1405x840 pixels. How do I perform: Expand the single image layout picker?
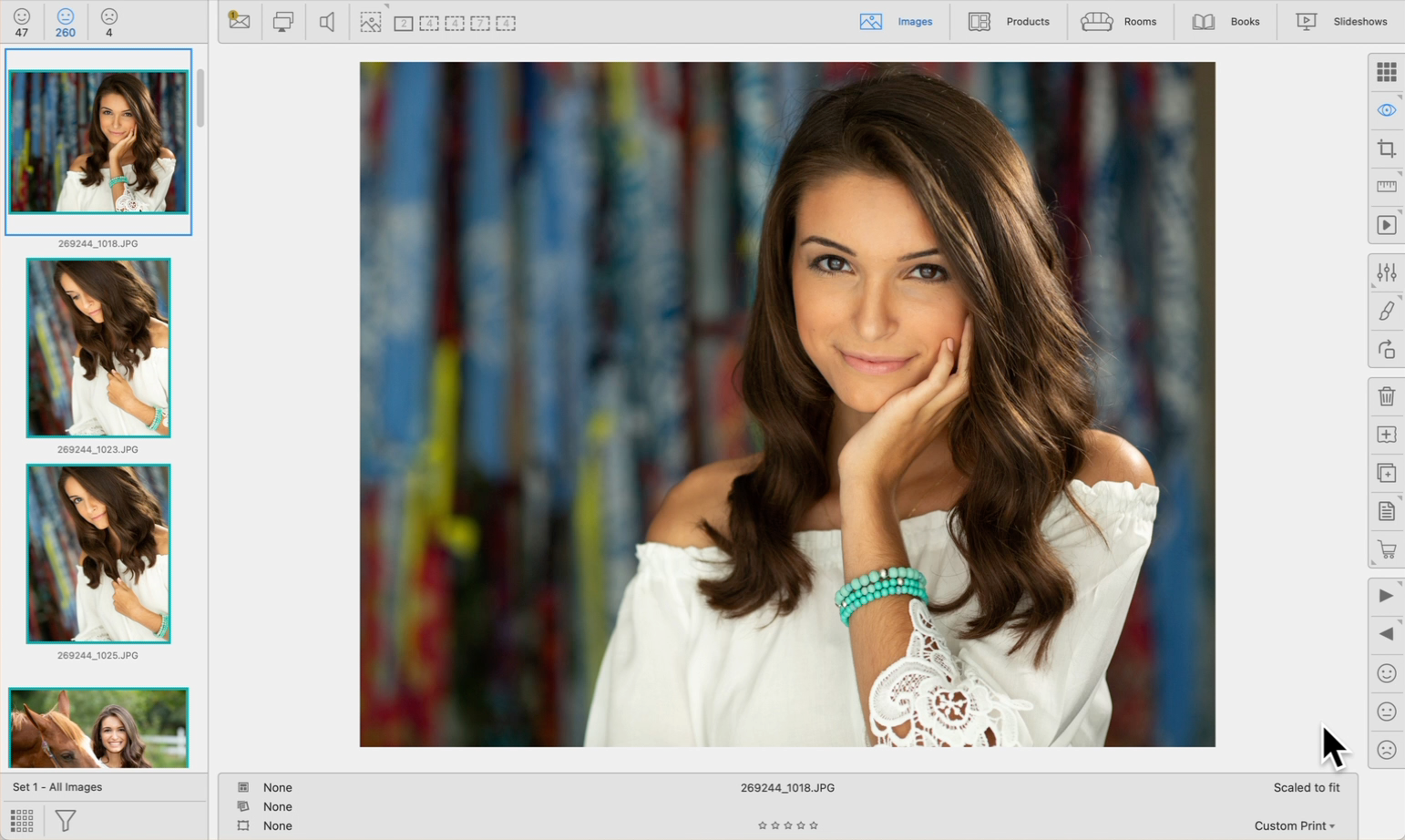pos(371,22)
